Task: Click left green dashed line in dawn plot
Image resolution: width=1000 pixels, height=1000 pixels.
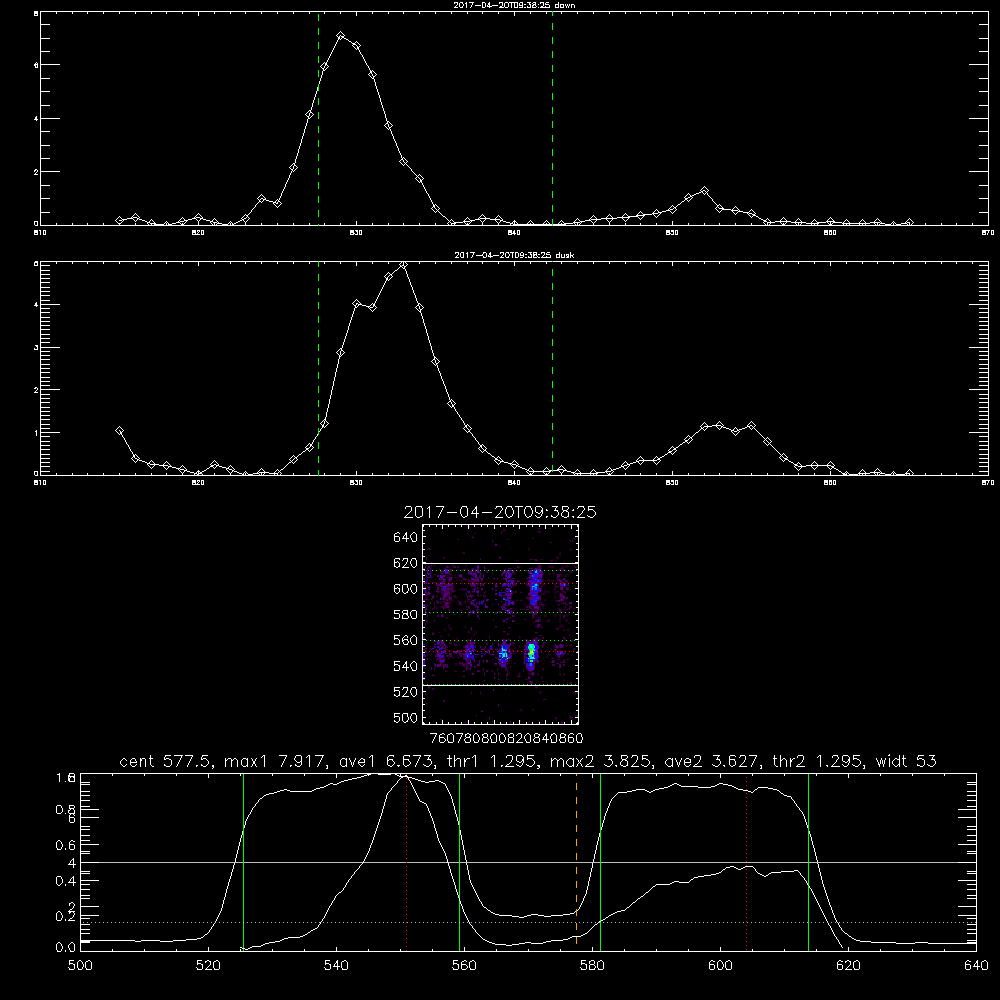Action: [x=318, y=119]
